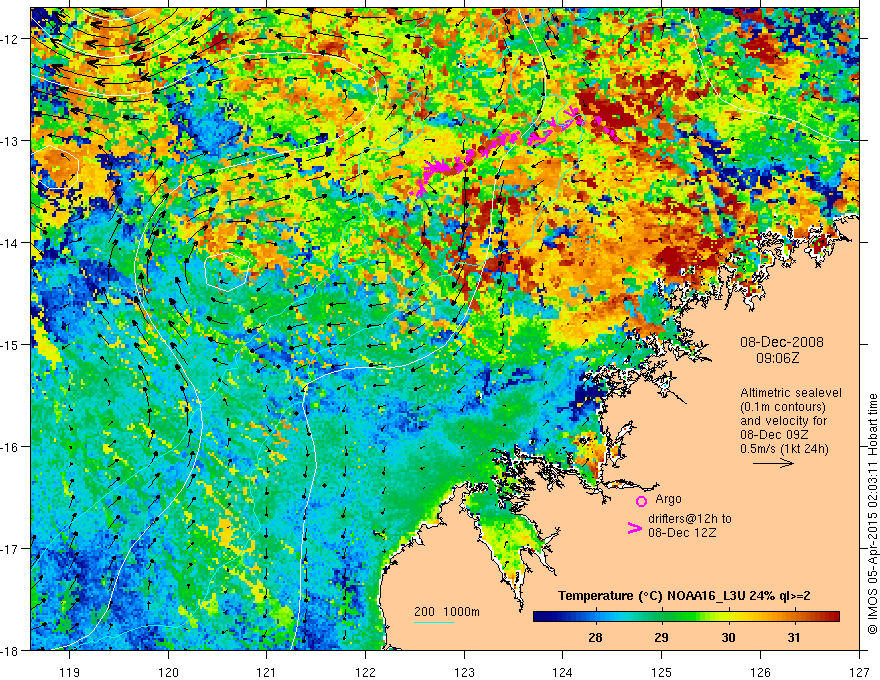Click the 31 value on the color bar
This screenshot has height=680, width=880.
(794, 638)
